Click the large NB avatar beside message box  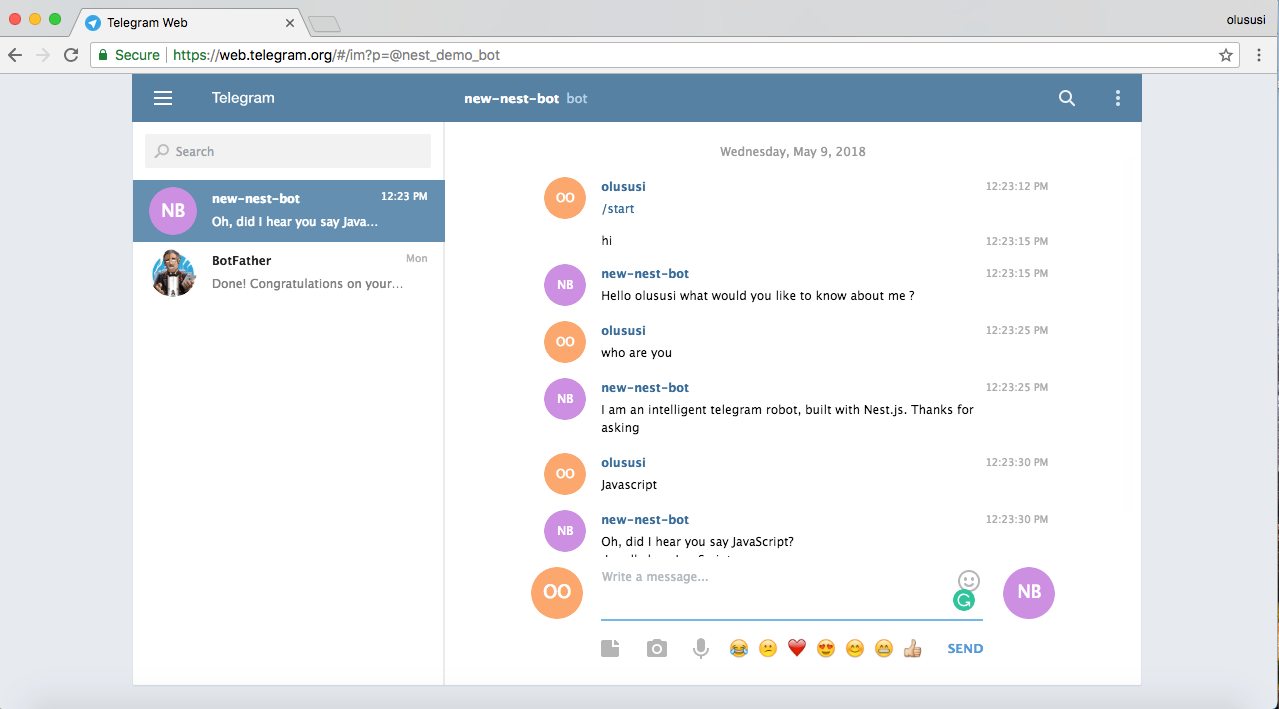[1029, 592]
